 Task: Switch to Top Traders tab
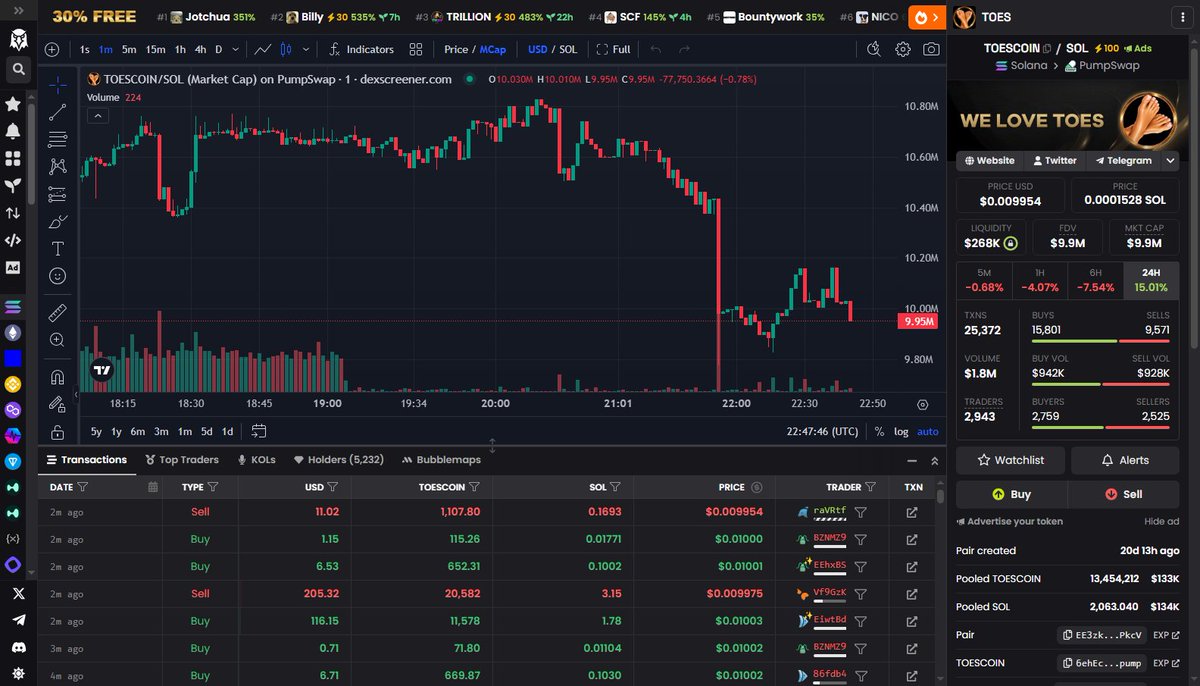pyautogui.click(x=182, y=460)
